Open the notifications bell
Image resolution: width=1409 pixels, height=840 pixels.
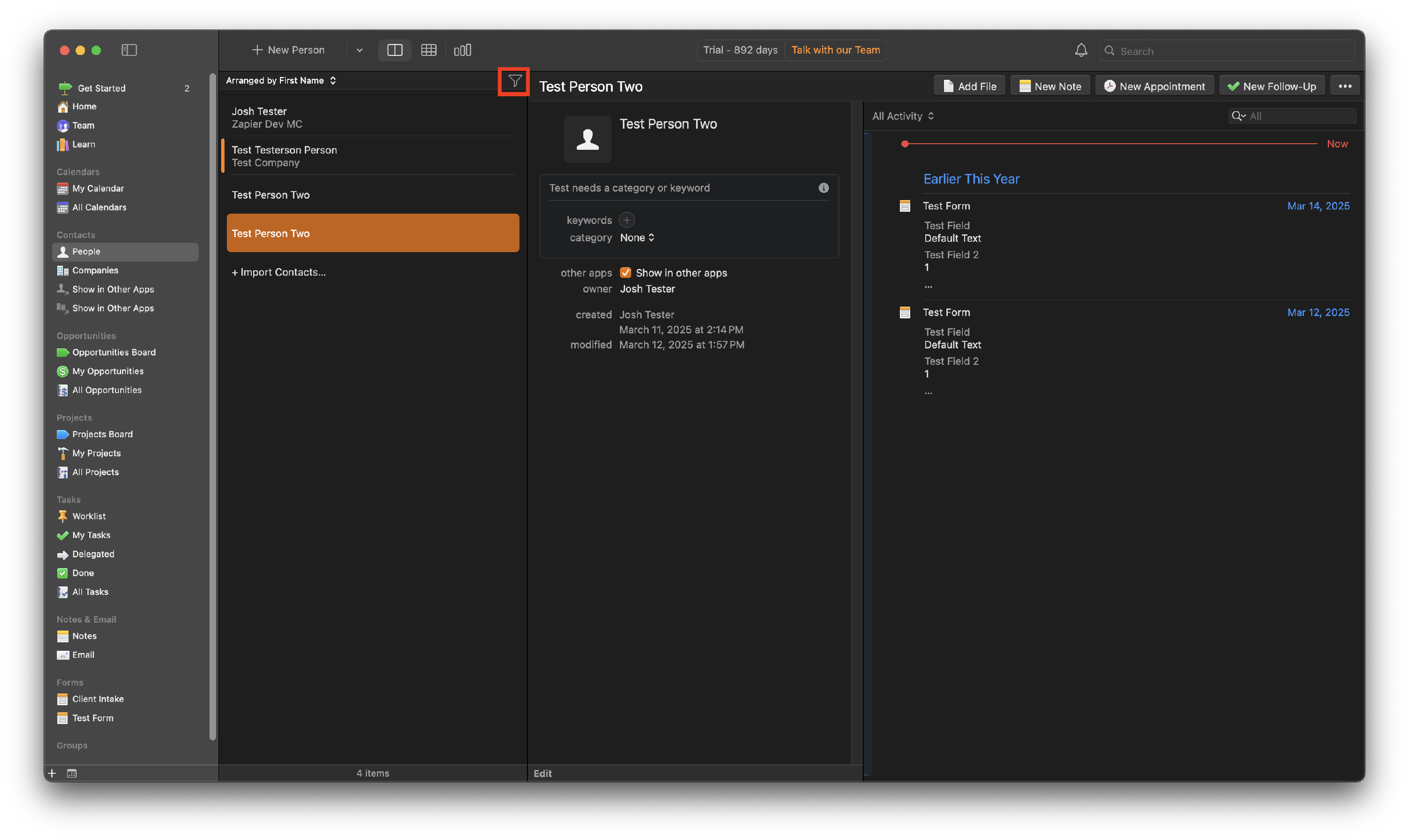[1080, 50]
